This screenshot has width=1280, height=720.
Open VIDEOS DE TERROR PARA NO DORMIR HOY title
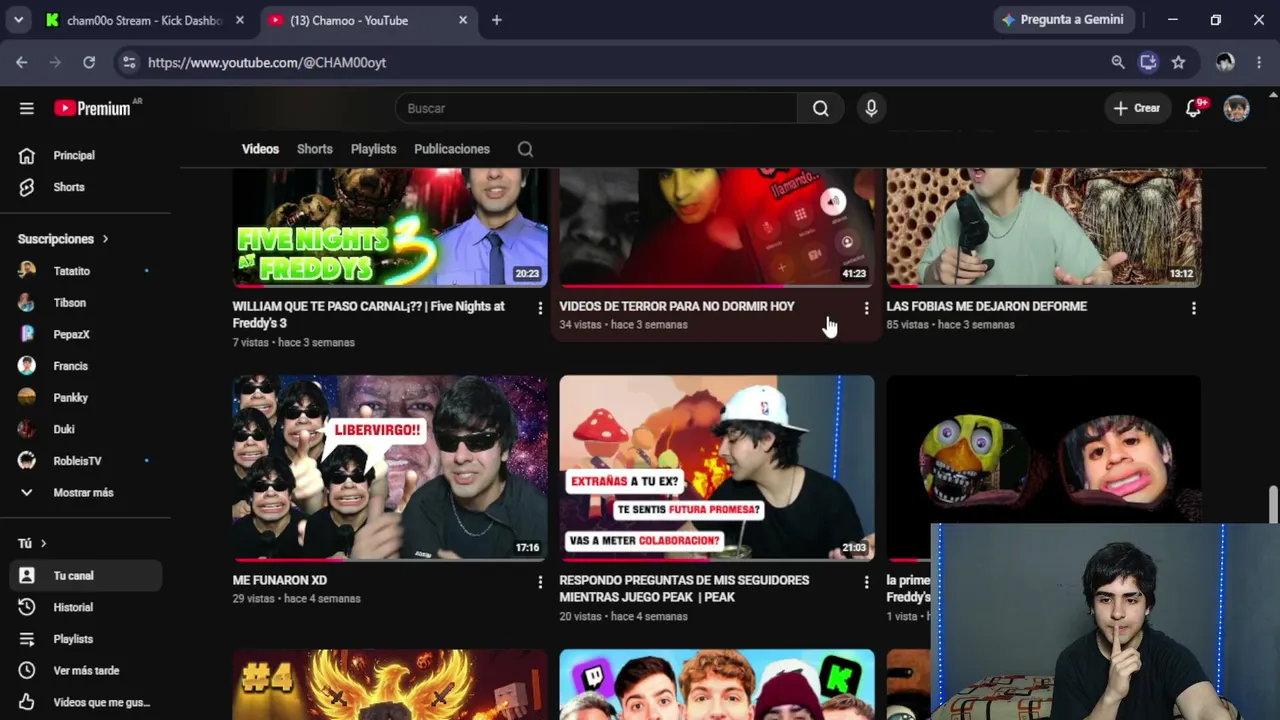click(x=677, y=306)
